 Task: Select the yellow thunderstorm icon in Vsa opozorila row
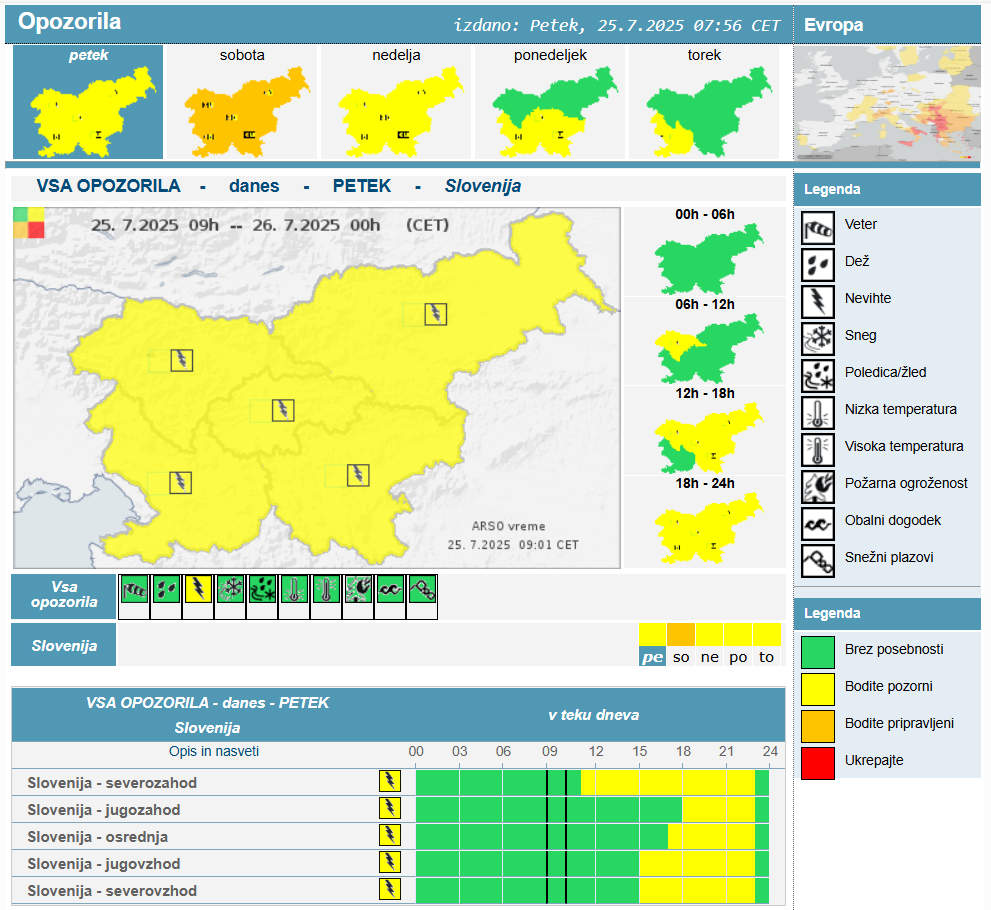pyautogui.click(x=198, y=589)
